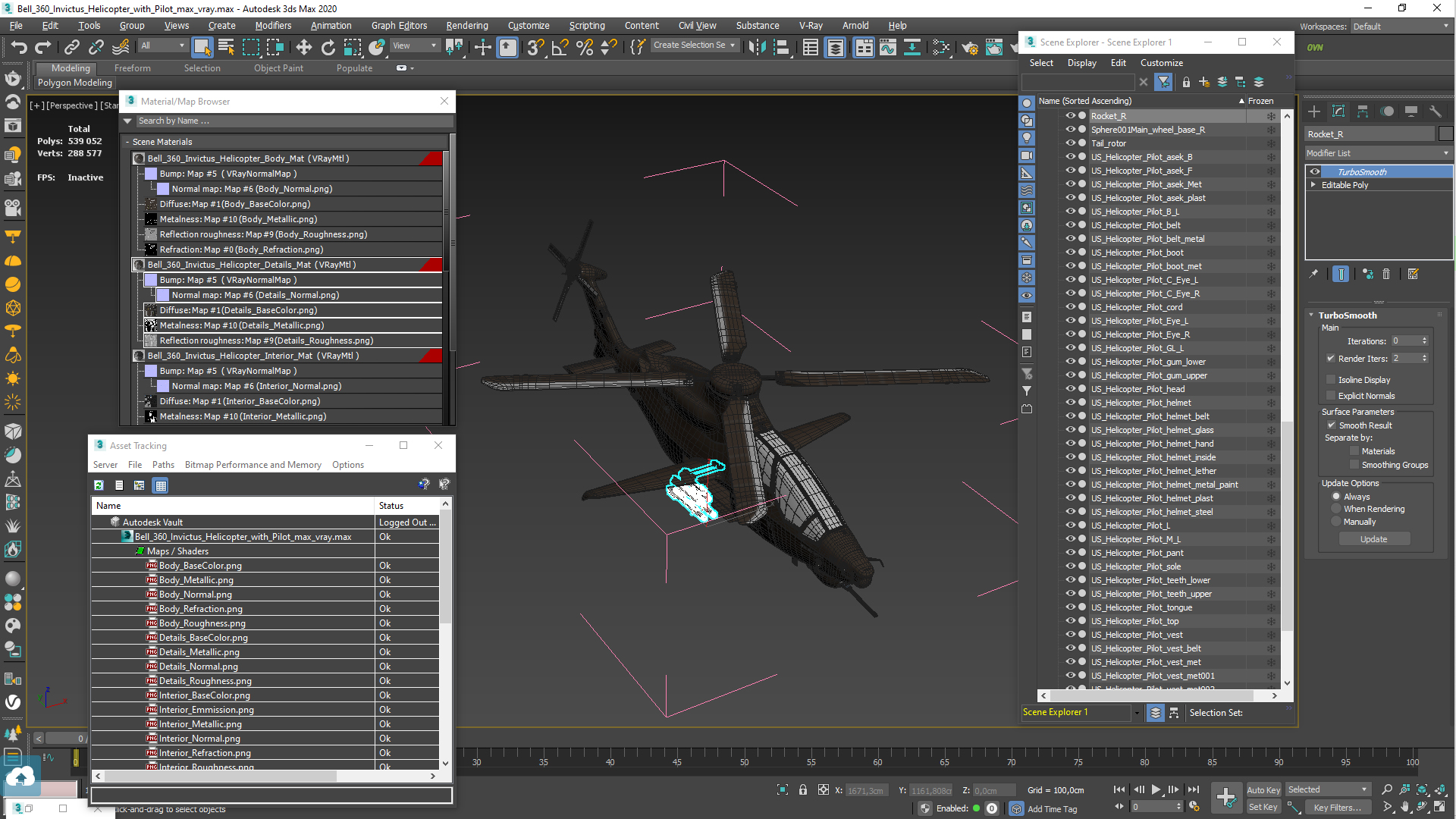This screenshot has height=819, width=1456.
Task: Switch Asset Tracking to table view icon
Action: (161, 485)
